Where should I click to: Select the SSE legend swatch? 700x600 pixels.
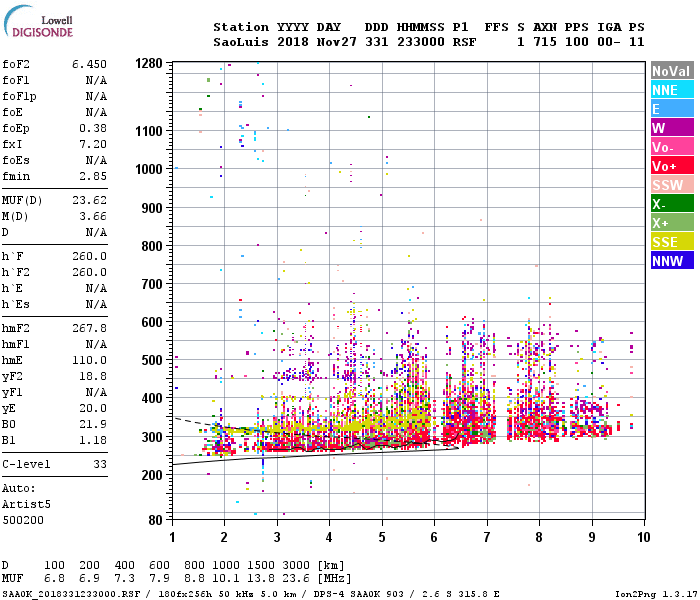(x=672, y=242)
